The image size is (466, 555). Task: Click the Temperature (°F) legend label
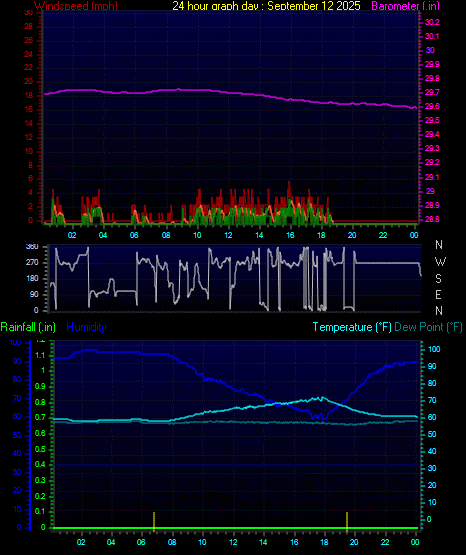pos(352,327)
